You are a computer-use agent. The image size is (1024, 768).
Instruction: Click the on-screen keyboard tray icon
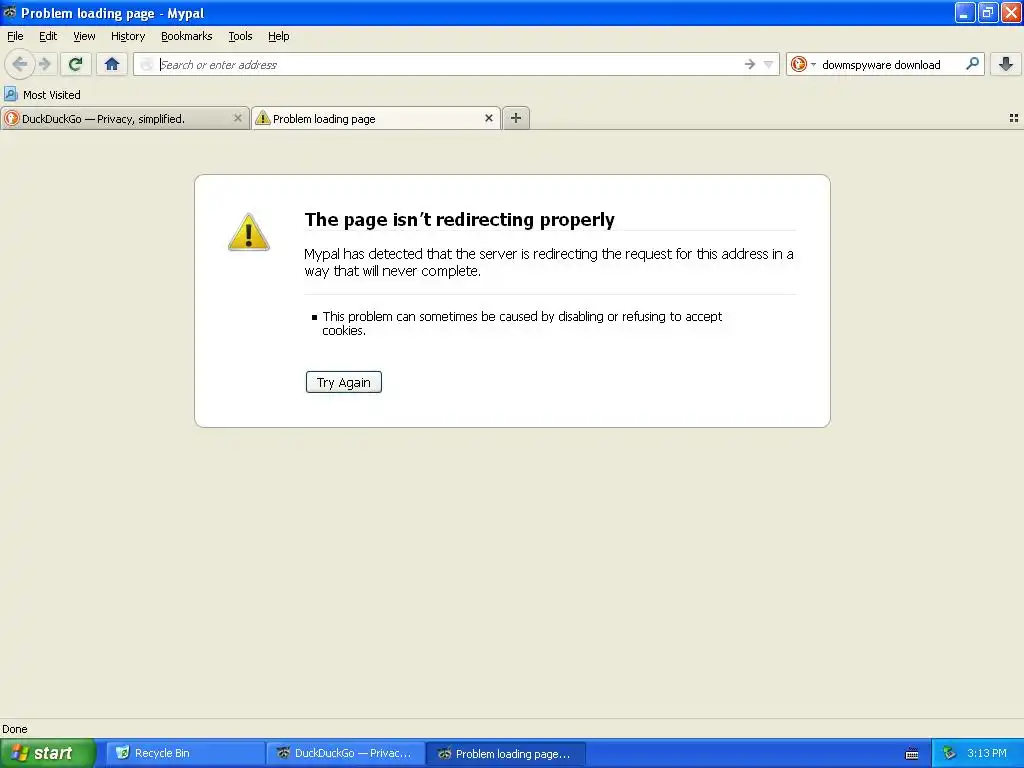[912, 754]
